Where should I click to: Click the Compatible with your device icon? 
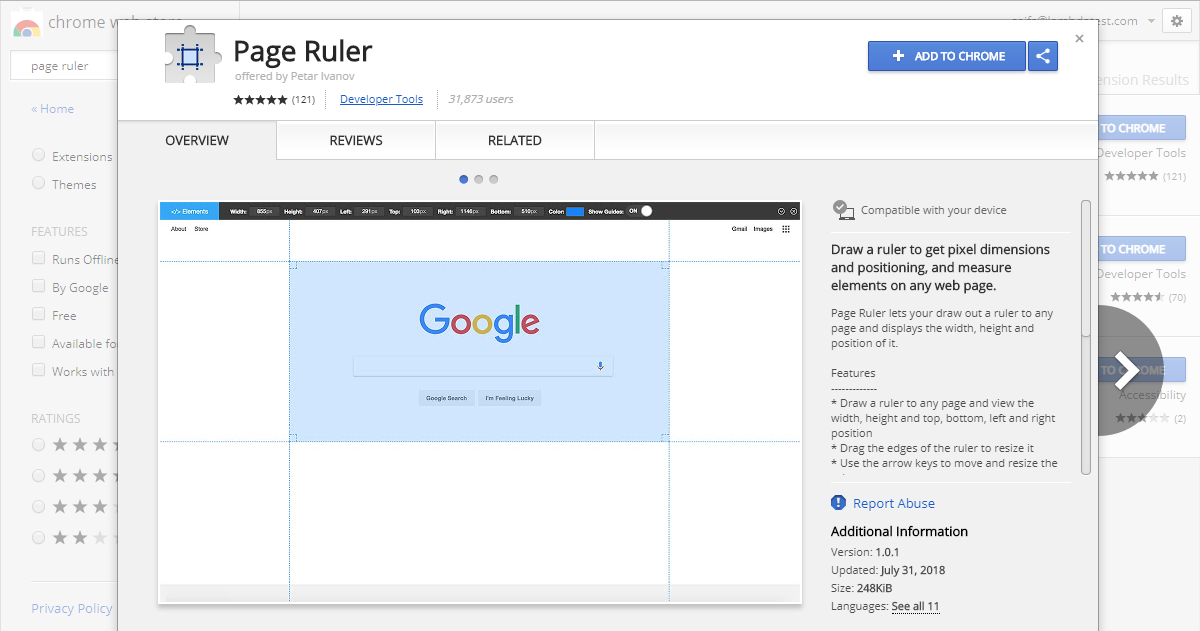point(843,210)
